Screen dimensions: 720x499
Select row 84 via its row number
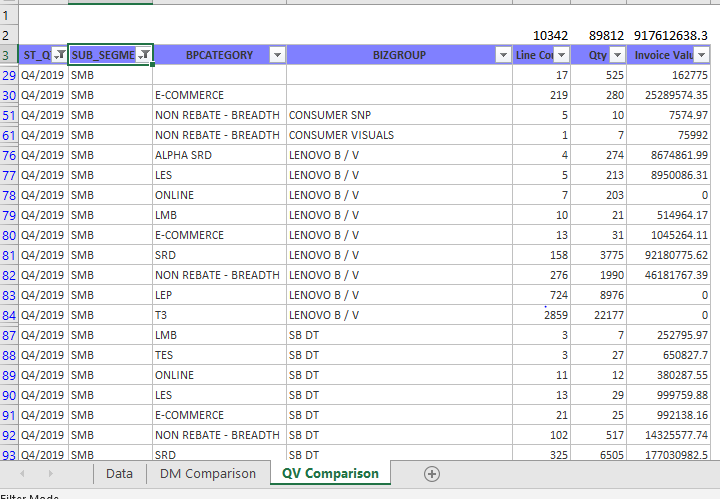9,315
